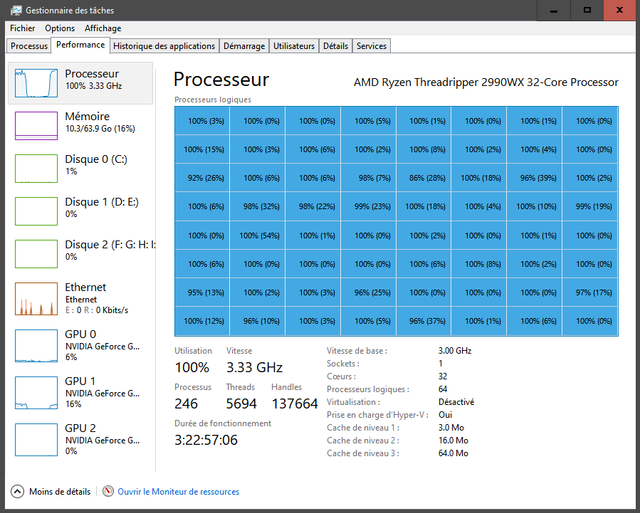Click the core cell showing 97% (17%)
The height and width of the screenshot is (513, 640).
591,293
